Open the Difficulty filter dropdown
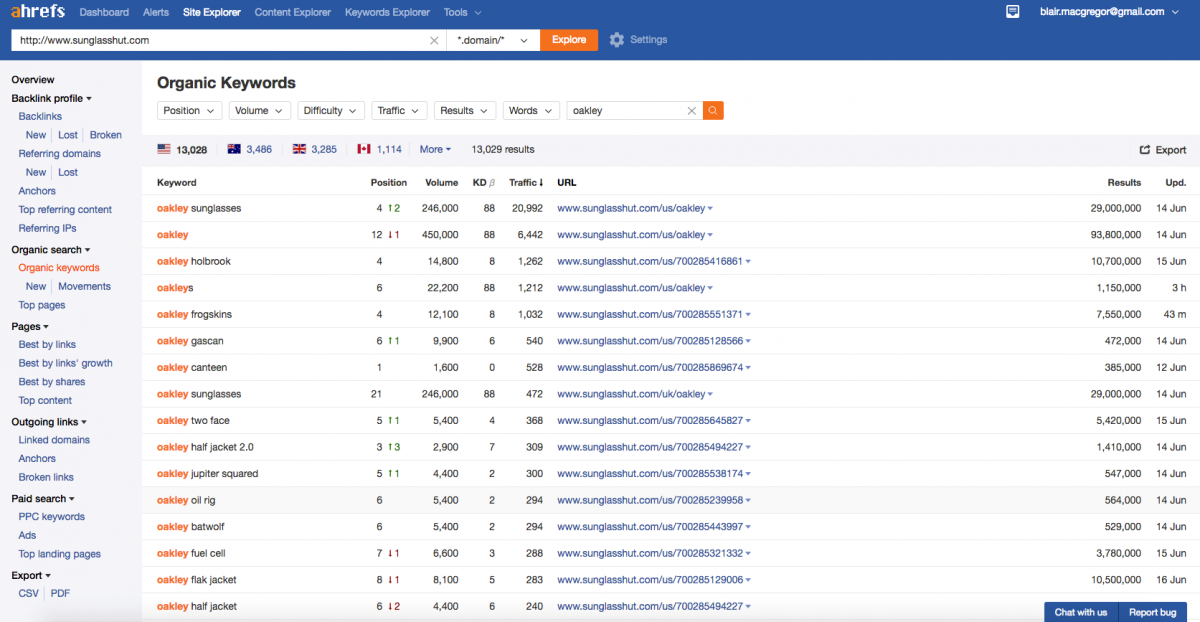Viewport: 1200px width, 622px height. [331, 111]
